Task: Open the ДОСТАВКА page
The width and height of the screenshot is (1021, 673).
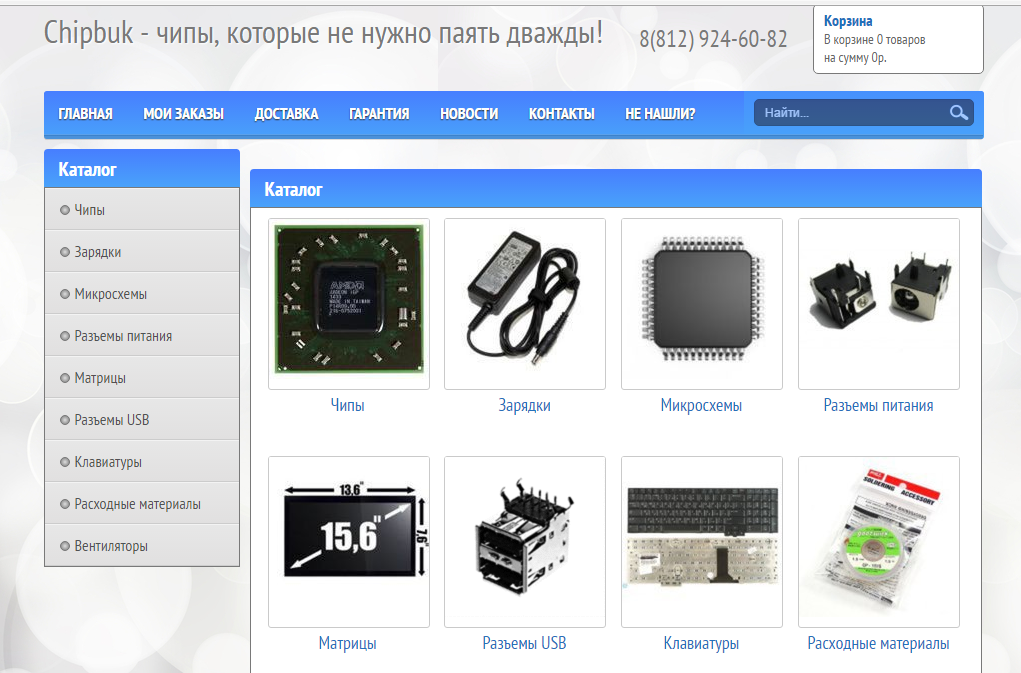Action: tap(286, 113)
